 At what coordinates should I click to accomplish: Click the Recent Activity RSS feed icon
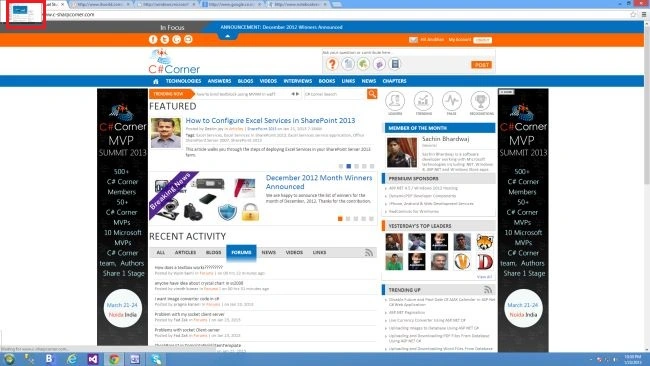coord(369,252)
